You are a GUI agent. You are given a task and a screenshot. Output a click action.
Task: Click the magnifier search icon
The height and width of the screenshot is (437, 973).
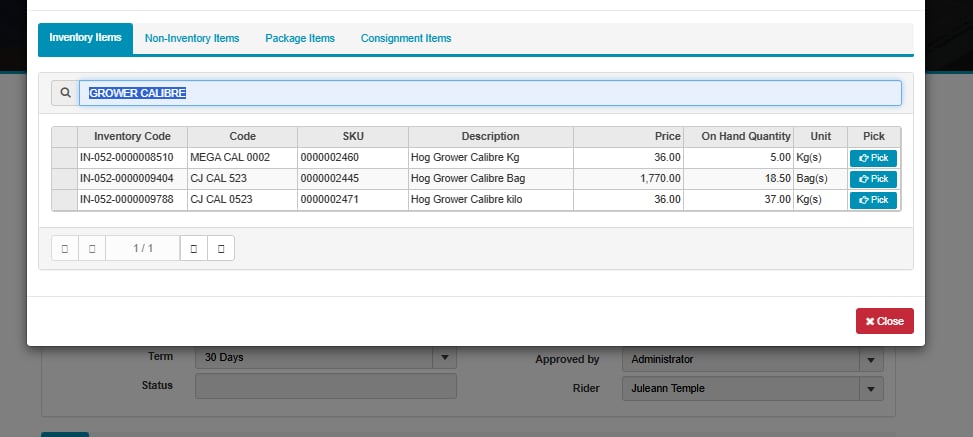tap(65, 93)
